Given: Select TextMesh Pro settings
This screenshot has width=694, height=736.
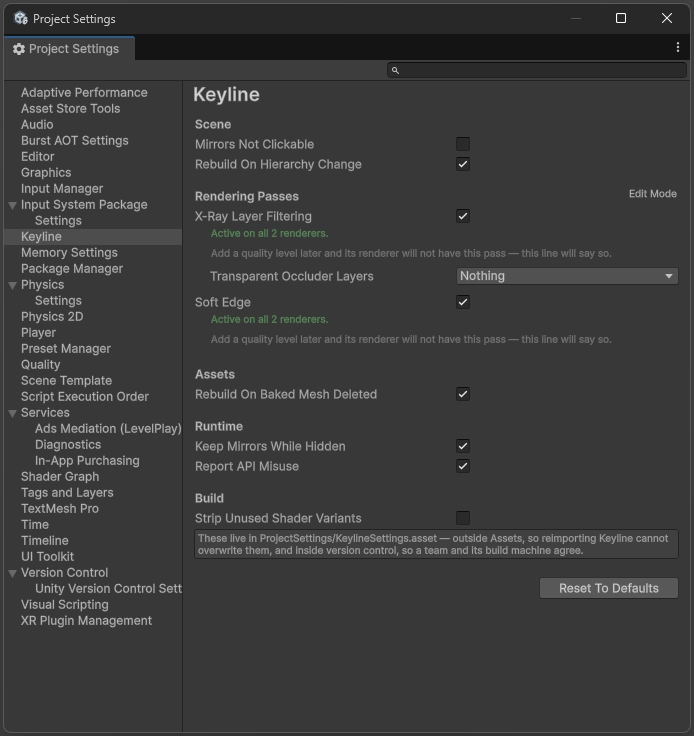Looking at the screenshot, I should point(60,508).
